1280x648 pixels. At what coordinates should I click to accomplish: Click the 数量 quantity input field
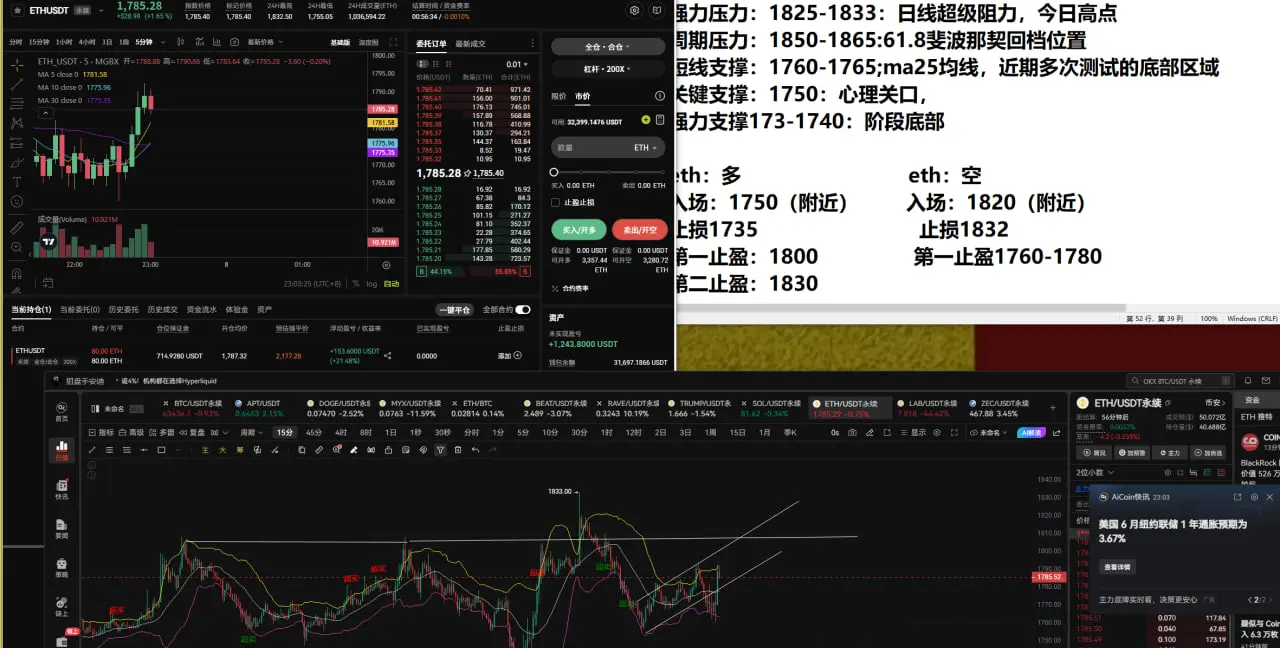608,147
